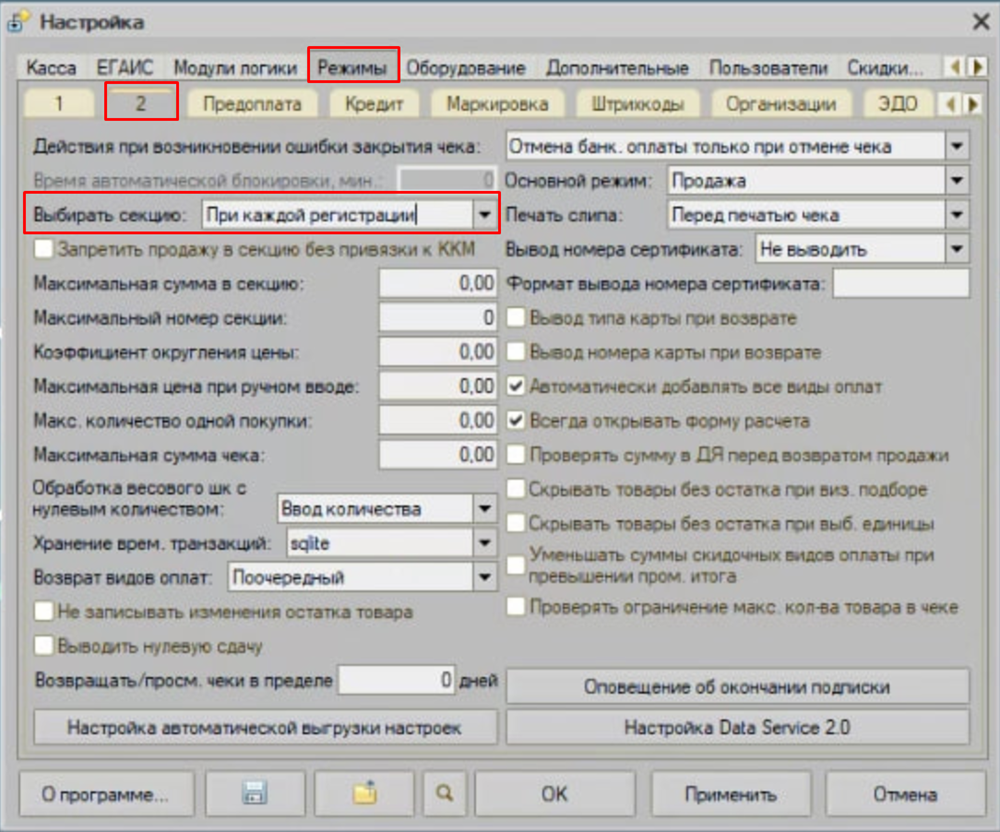Switch to the Оборудование tab
The height and width of the screenshot is (832, 1000).
465,68
